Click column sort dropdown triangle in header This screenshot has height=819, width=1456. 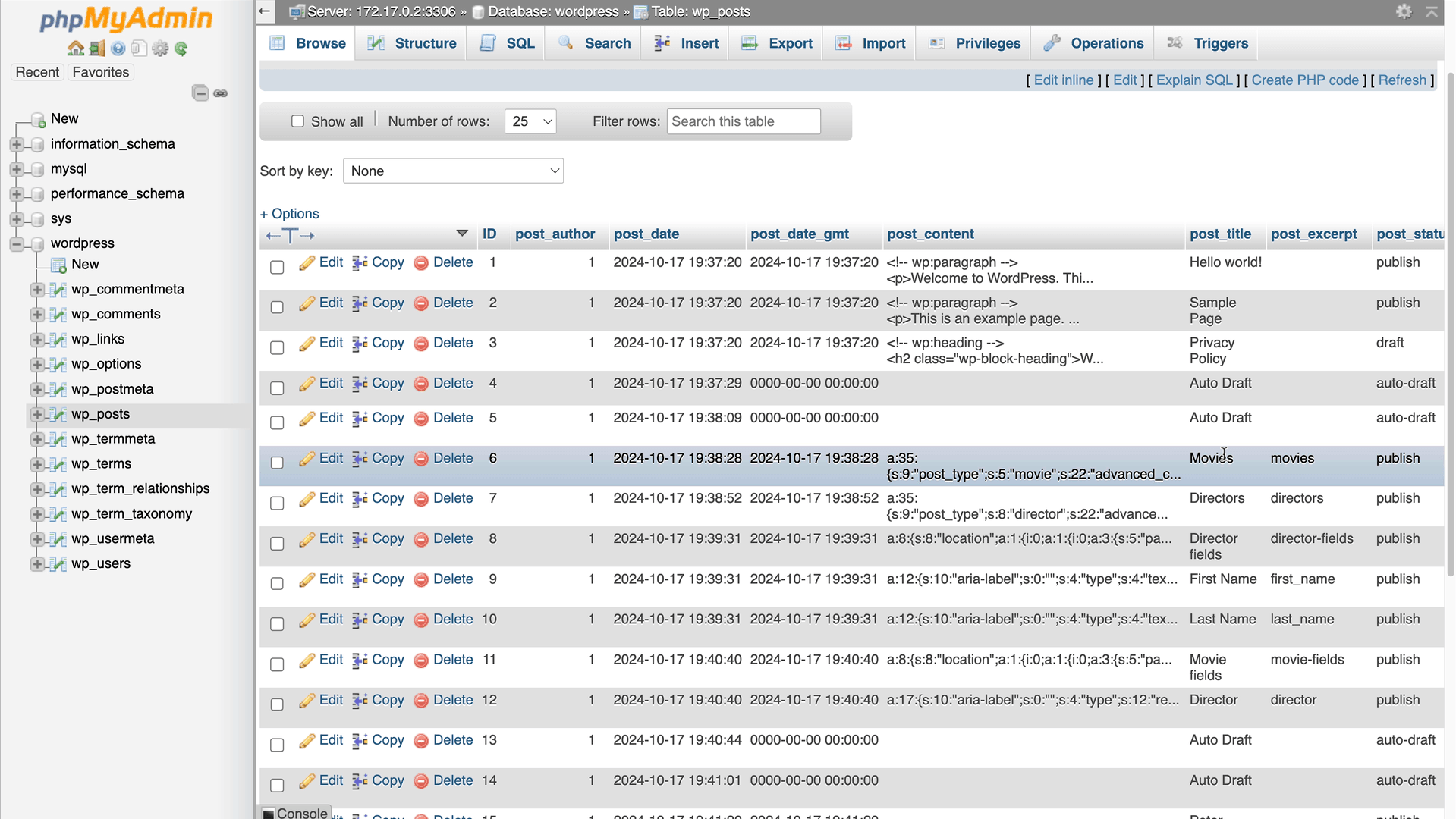pos(461,234)
